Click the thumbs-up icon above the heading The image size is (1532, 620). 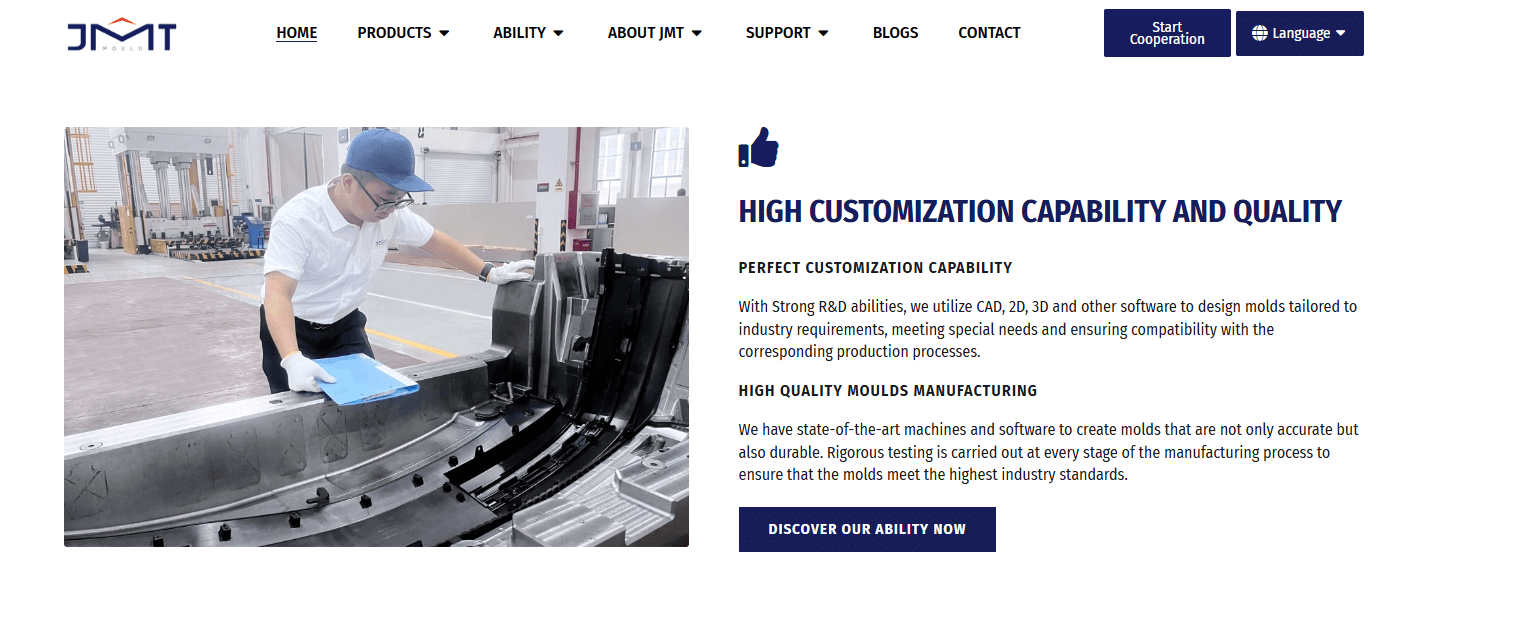[758, 147]
